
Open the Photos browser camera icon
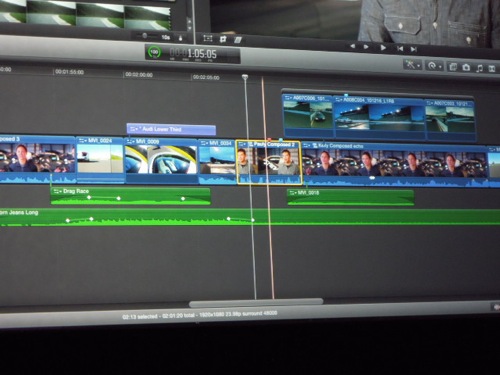tap(466, 68)
